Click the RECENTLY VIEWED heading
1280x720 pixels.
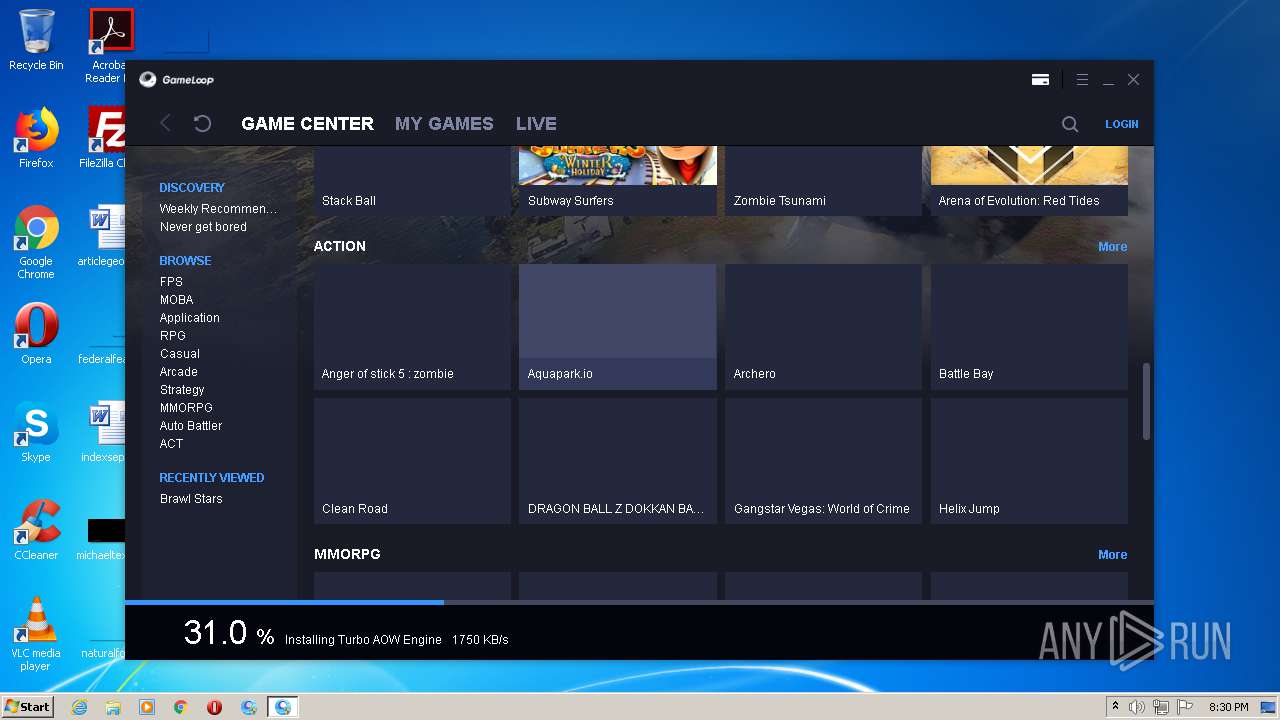tap(212, 478)
